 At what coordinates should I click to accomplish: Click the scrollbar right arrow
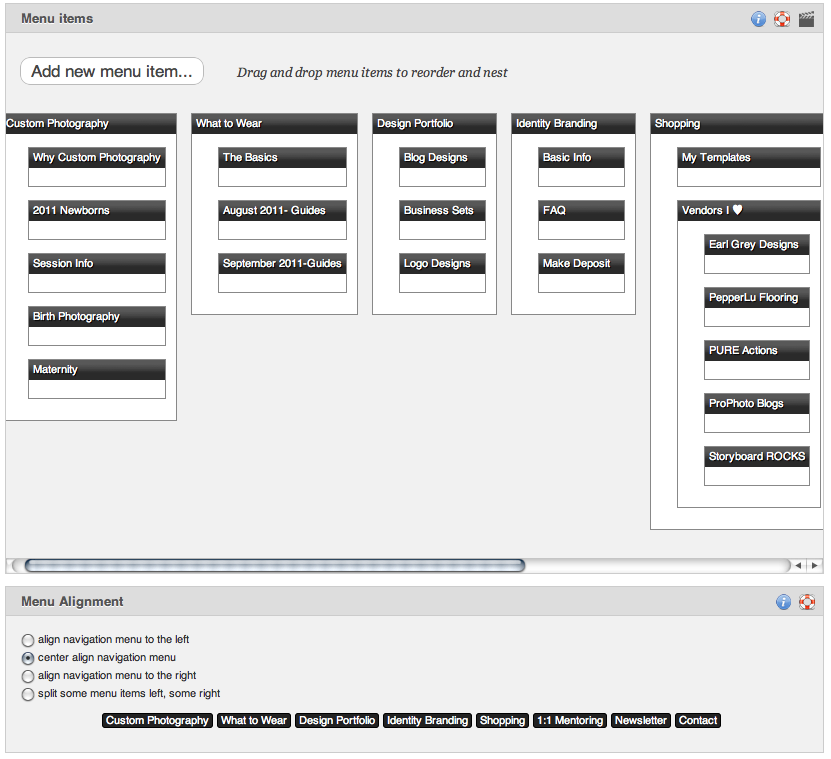[x=815, y=566]
